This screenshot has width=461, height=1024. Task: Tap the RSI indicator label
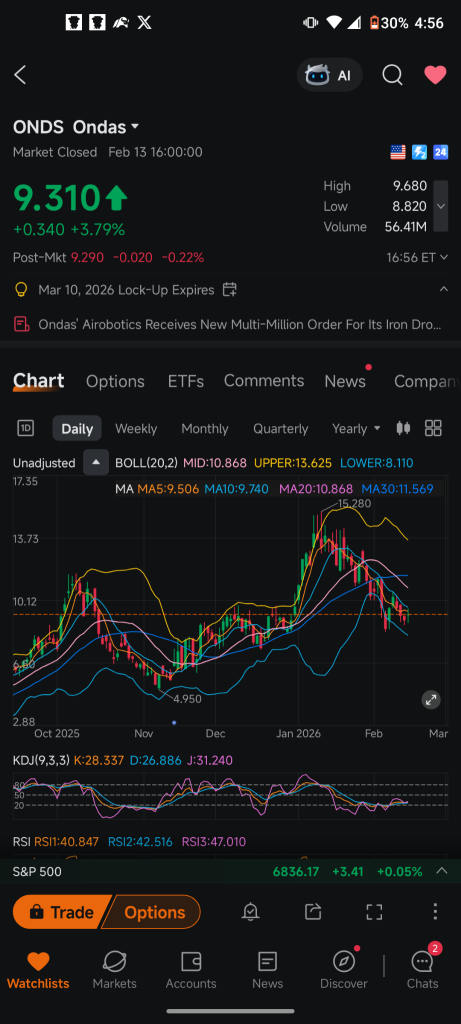pyautogui.click(x=22, y=842)
